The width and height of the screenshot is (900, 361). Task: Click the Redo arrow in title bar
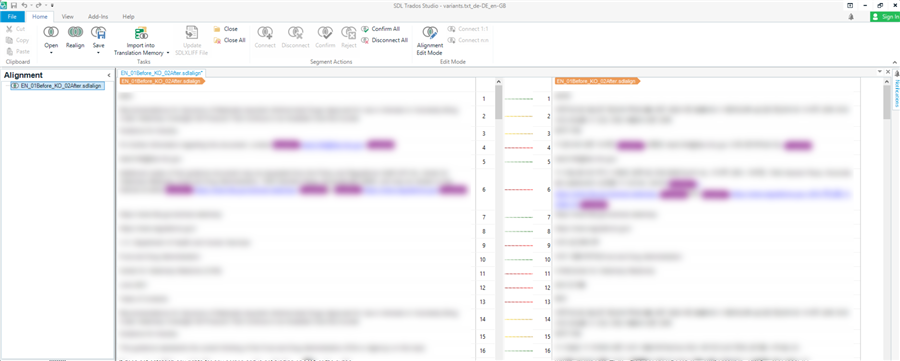(x=38, y=5)
